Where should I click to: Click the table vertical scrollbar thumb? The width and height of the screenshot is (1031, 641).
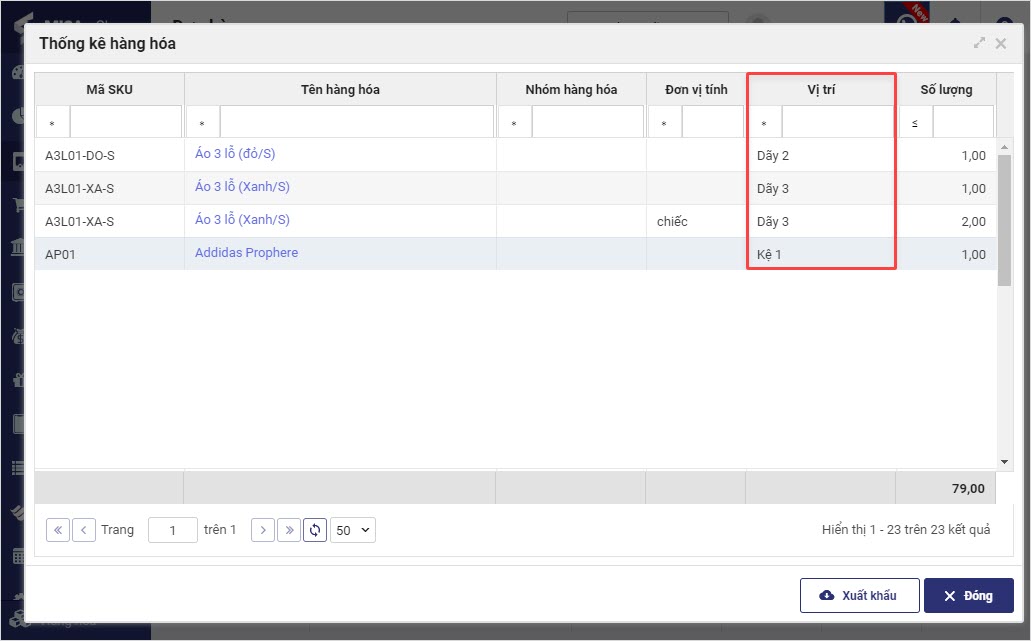[1004, 220]
